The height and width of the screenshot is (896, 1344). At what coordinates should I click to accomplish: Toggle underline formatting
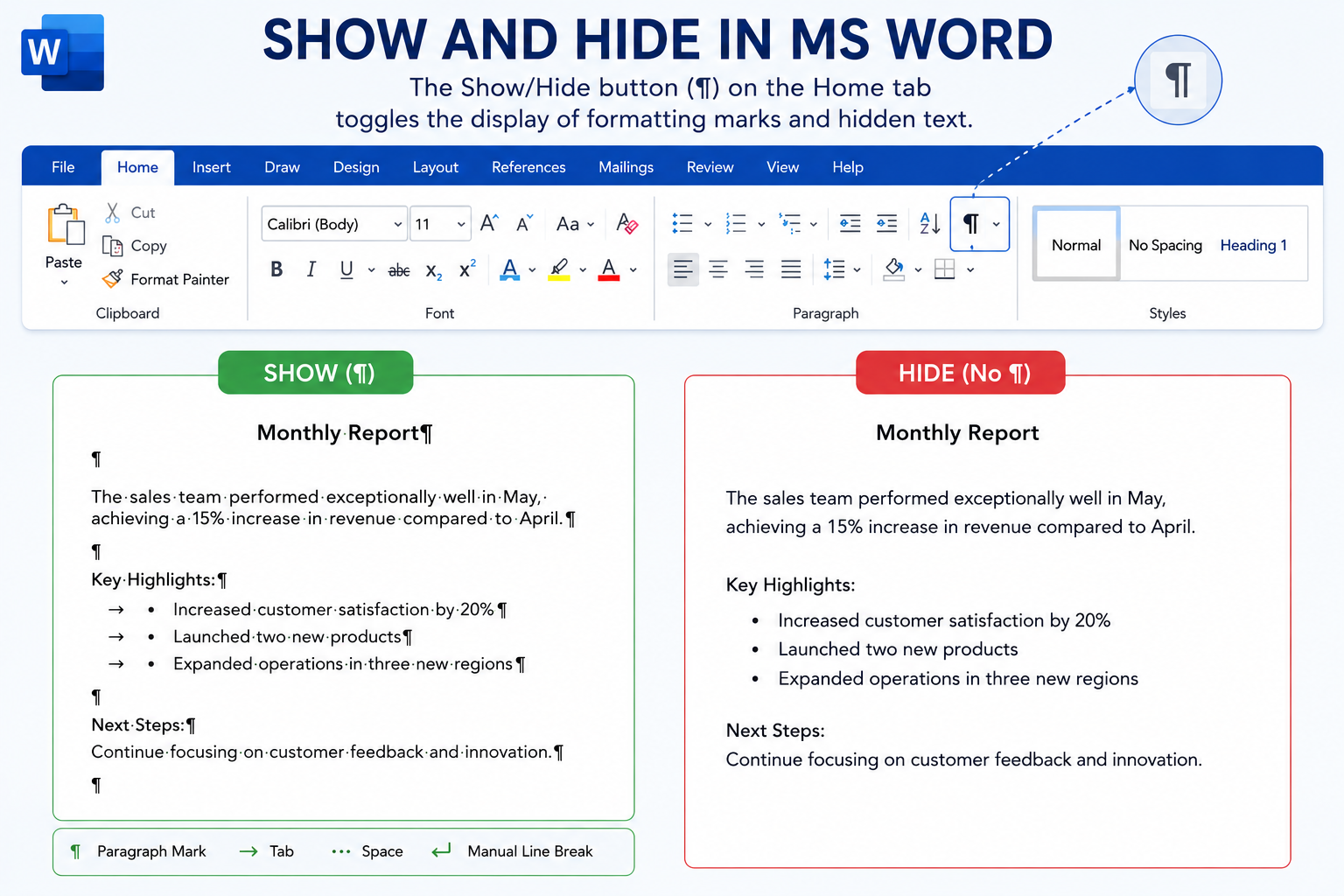coord(346,269)
